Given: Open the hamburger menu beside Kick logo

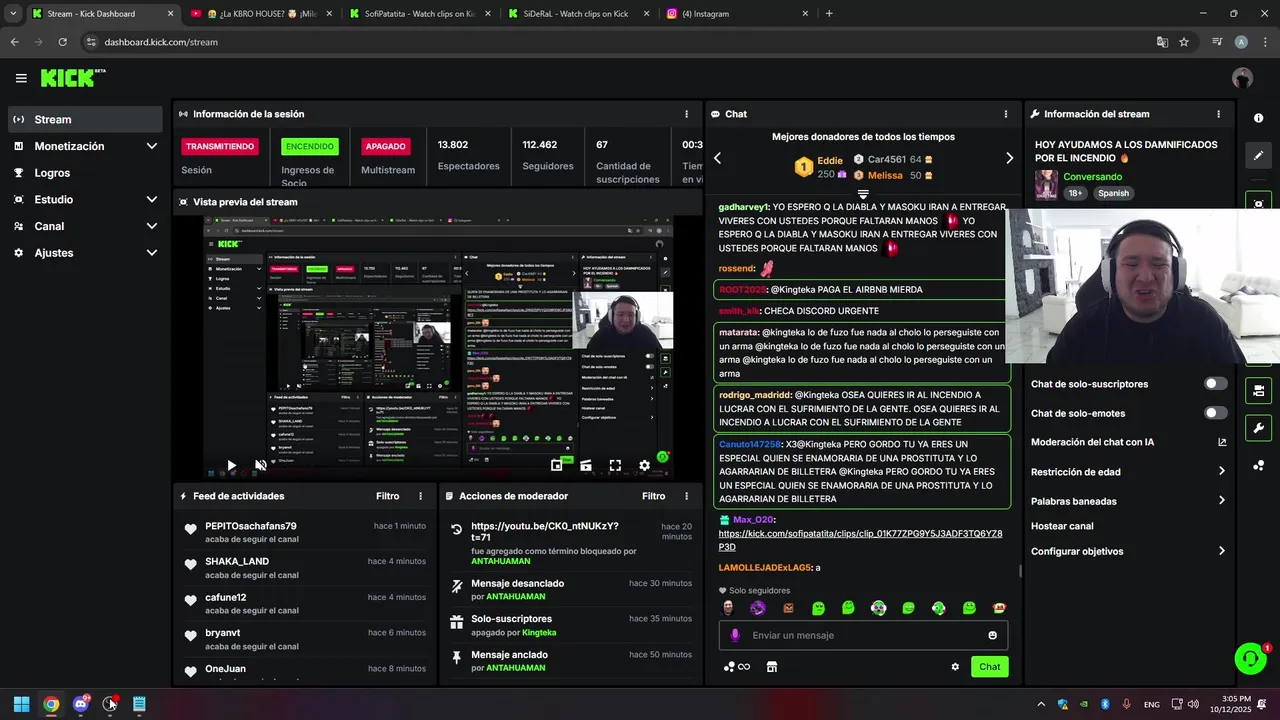Looking at the screenshot, I should click(21, 78).
